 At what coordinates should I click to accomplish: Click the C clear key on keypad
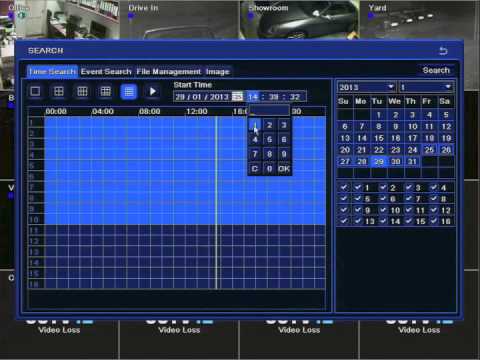[255, 169]
